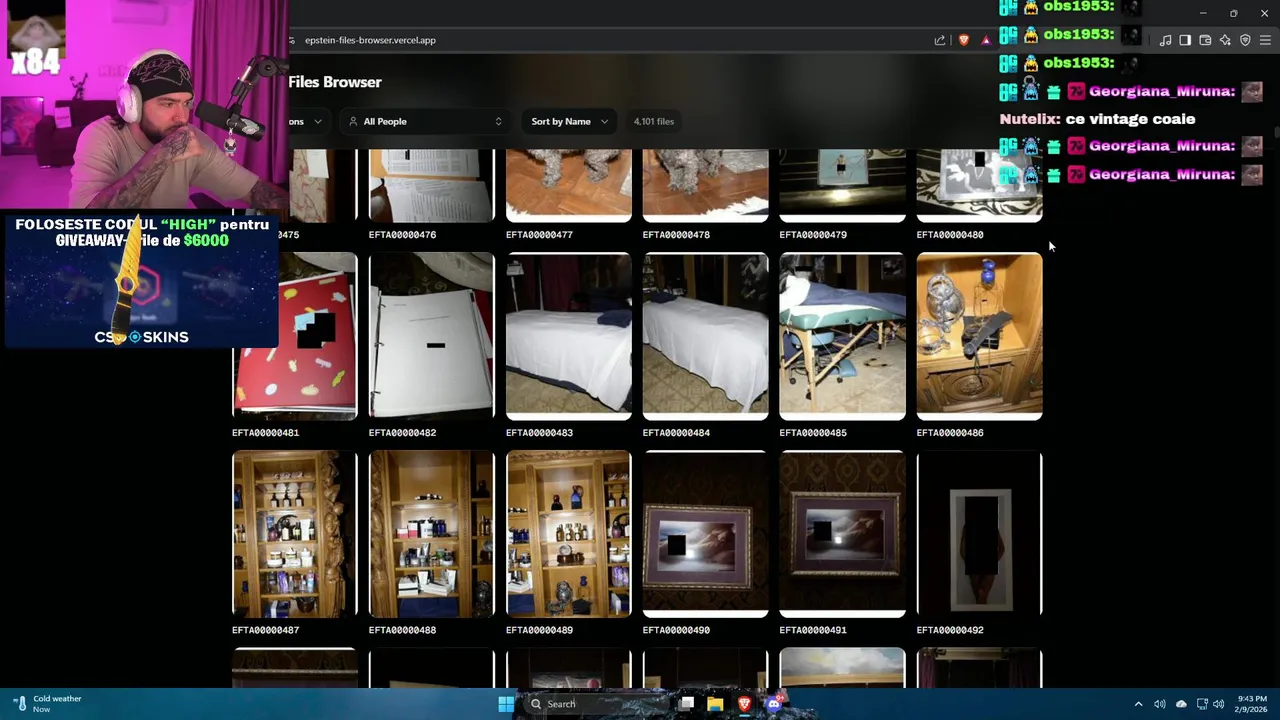This screenshot has height=720, width=1280.
Task: Open the Cold weather widget
Action: (48, 704)
